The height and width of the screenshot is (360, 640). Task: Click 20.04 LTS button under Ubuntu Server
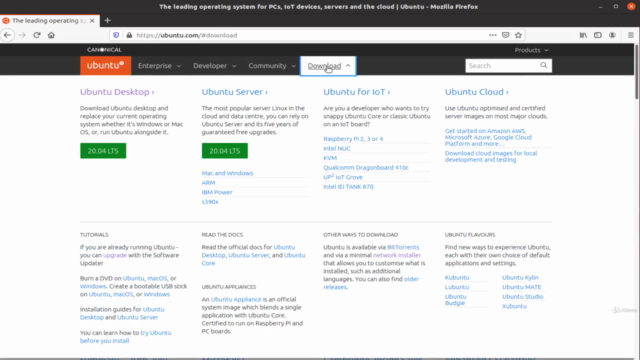224,151
